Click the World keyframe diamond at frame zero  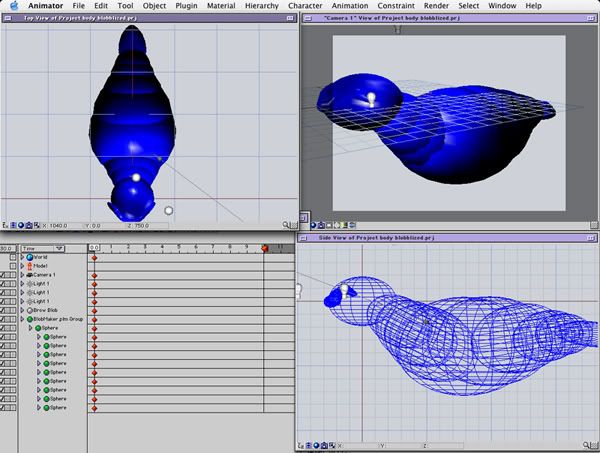(x=94, y=257)
